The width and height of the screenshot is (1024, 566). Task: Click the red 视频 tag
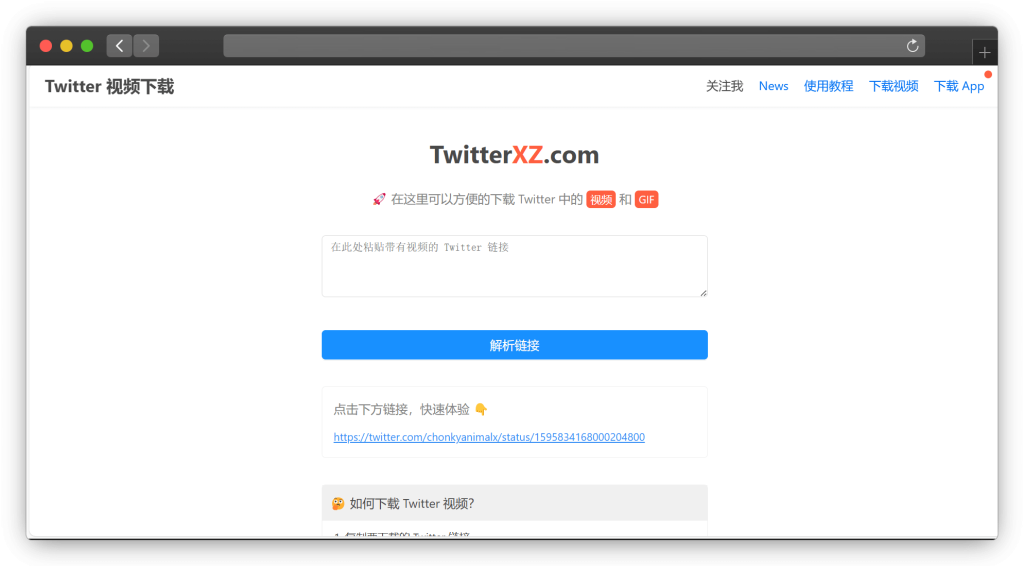click(x=601, y=200)
